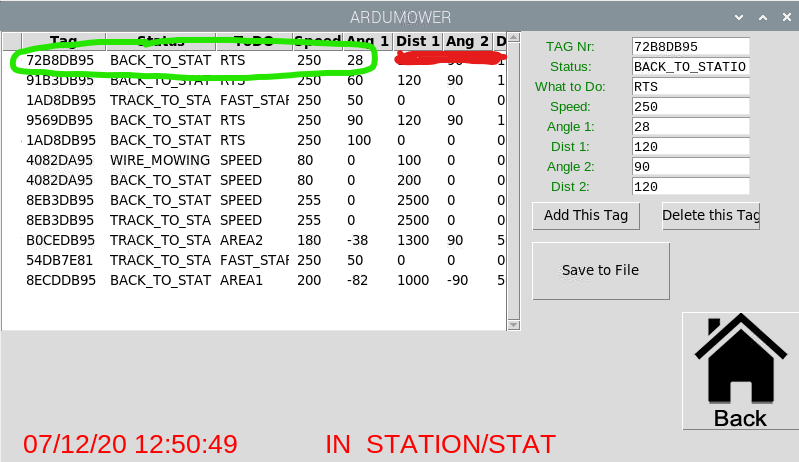799x462 pixels.
Task: Select tag 1AD8DB95 with FAST_STAF action
Action: [254, 100]
